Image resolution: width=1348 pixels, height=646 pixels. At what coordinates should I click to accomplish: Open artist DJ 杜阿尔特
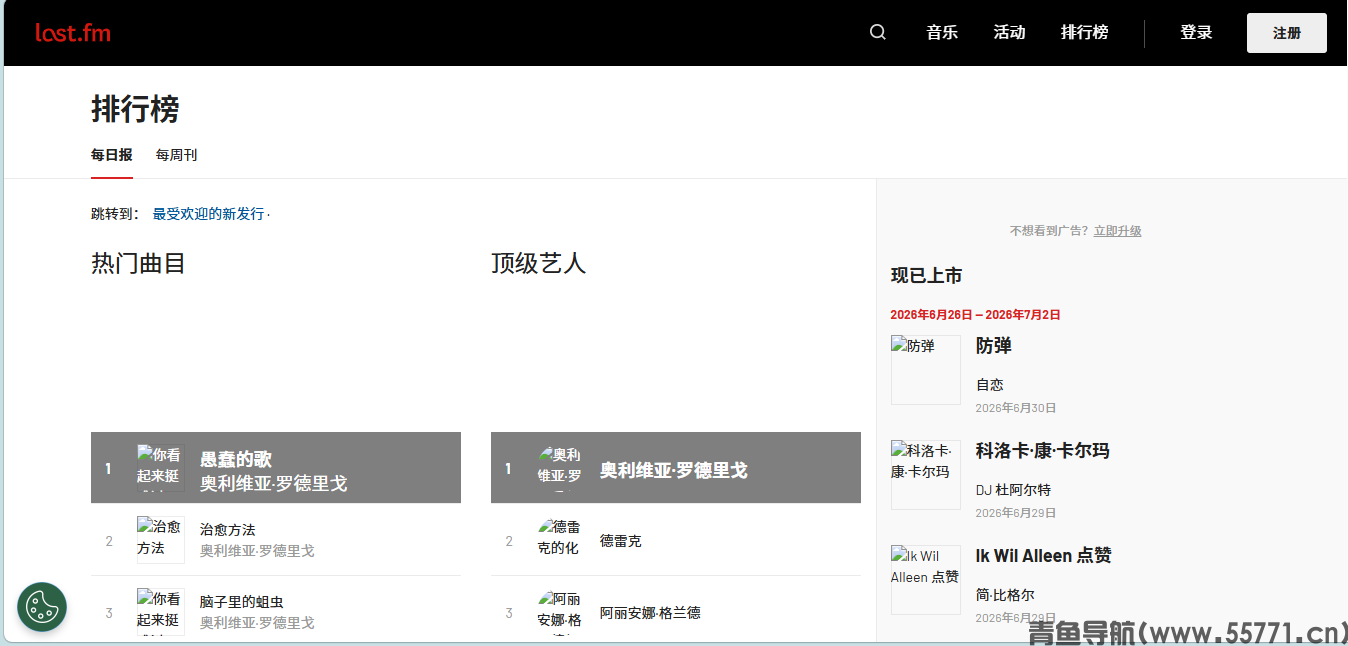[x=1013, y=490]
